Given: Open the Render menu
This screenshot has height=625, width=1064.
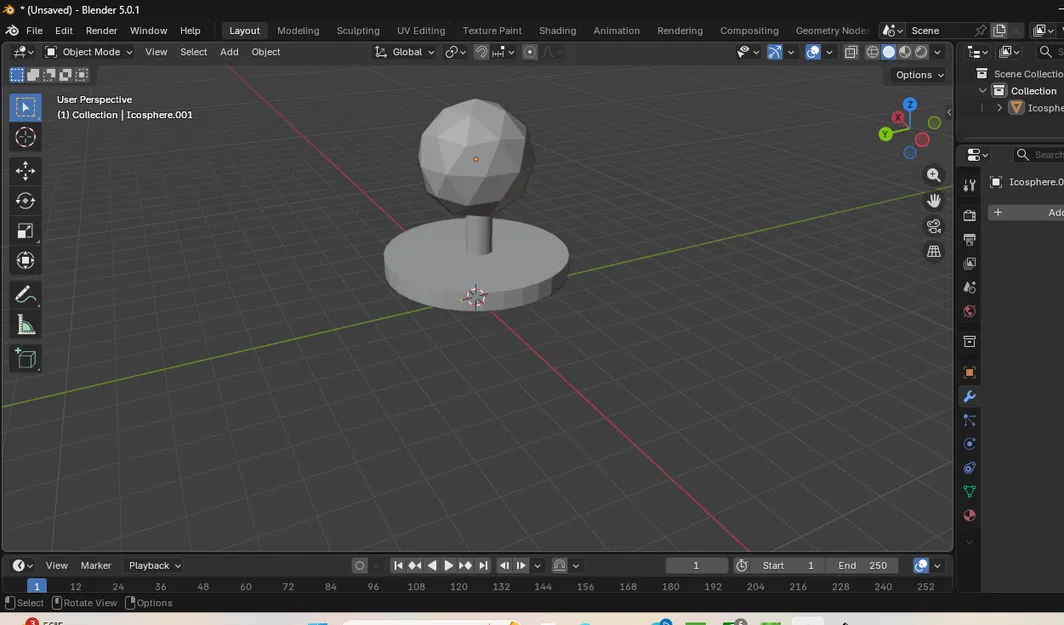Looking at the screenshot, I should 101,31.
